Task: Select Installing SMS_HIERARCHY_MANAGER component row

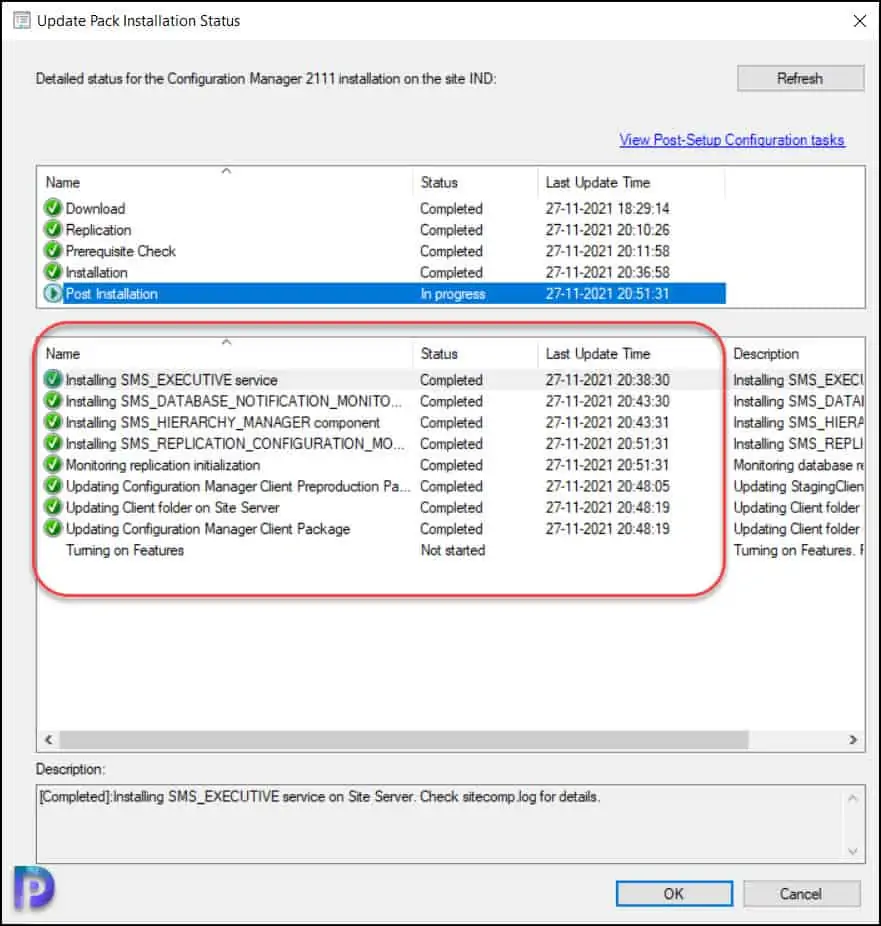Action: 452,422
